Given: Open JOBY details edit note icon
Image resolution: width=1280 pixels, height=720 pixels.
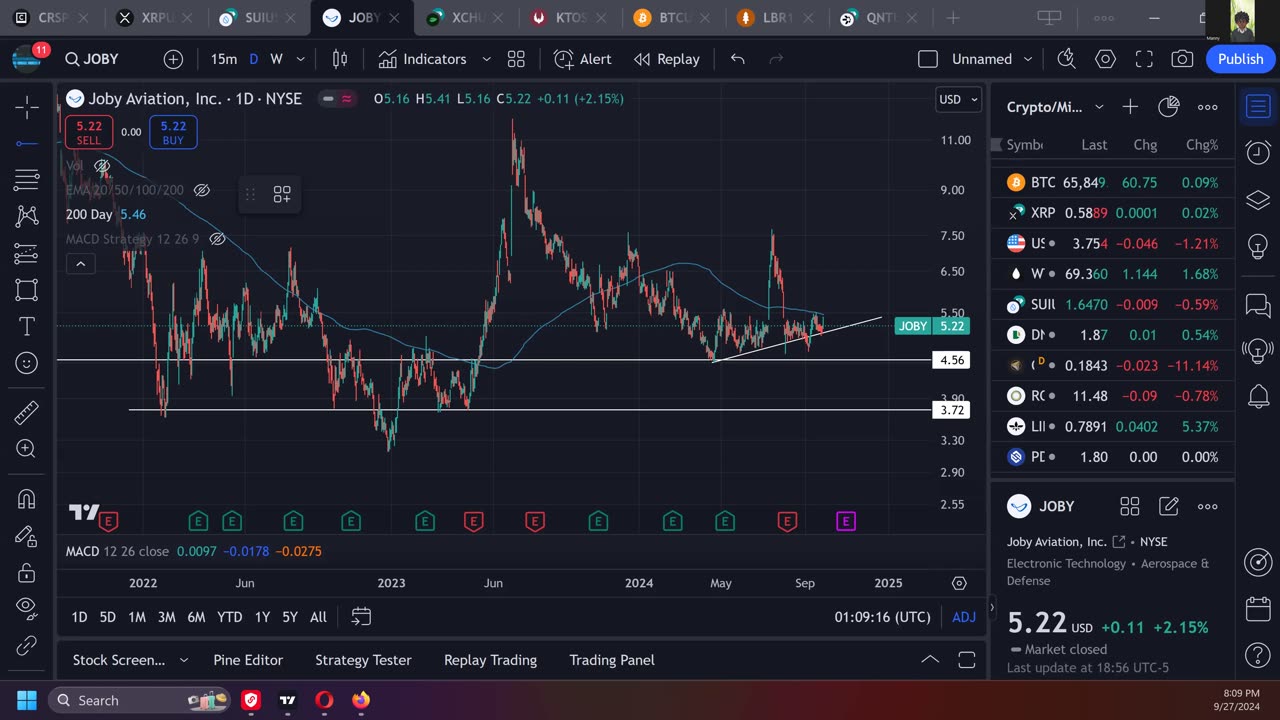Looking at the screenshot, I should pyautogui.click(x=1169, y=506).
